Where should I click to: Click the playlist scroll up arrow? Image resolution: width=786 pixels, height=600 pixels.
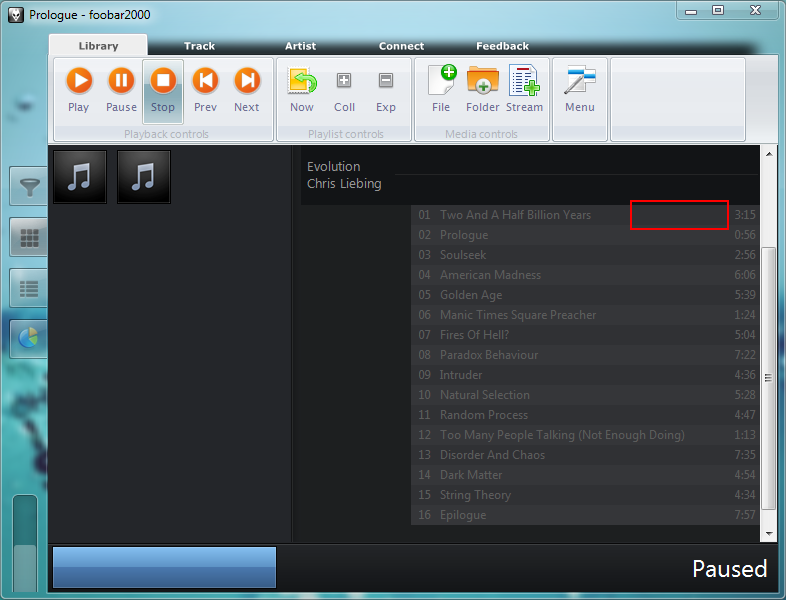768,154
